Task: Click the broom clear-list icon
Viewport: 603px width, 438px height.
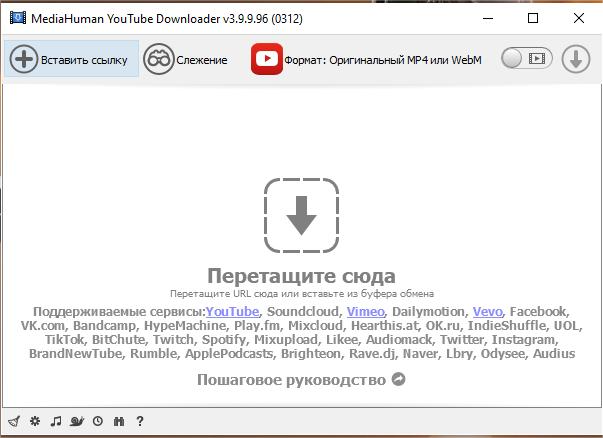Action: tap(14, 421)
